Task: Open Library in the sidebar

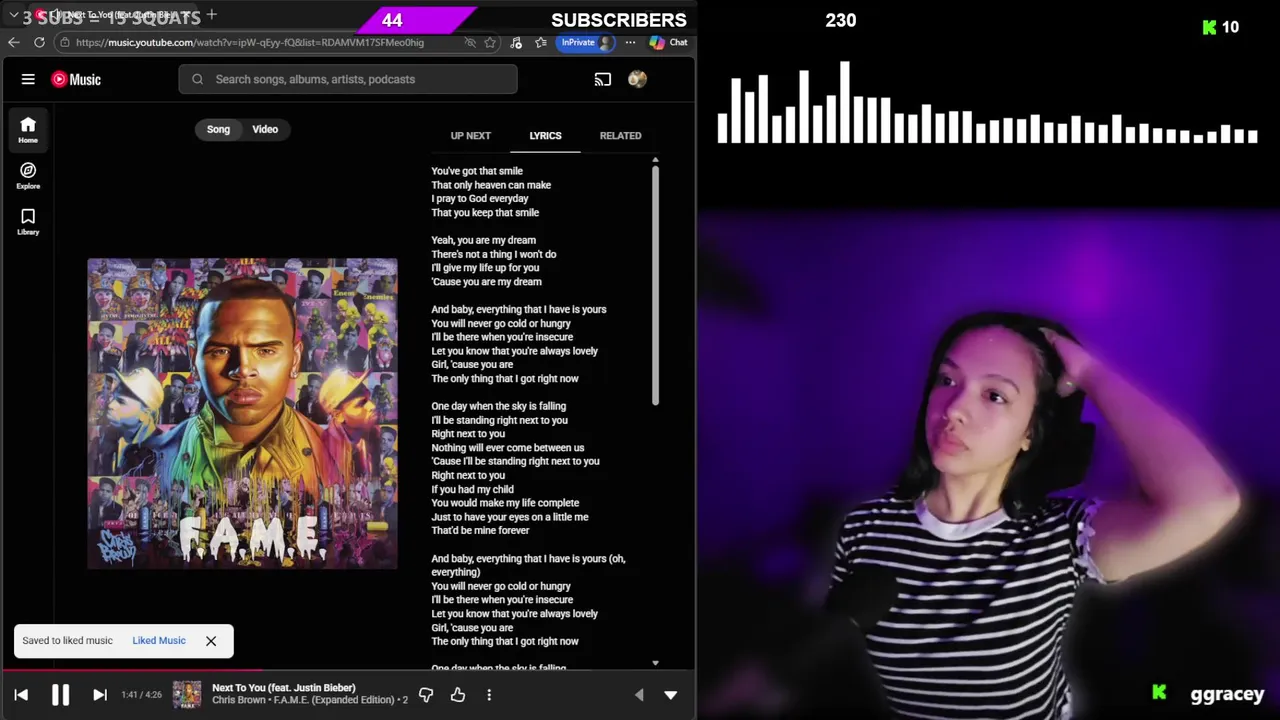Action: pyautogui.click(x=28, y=222)
